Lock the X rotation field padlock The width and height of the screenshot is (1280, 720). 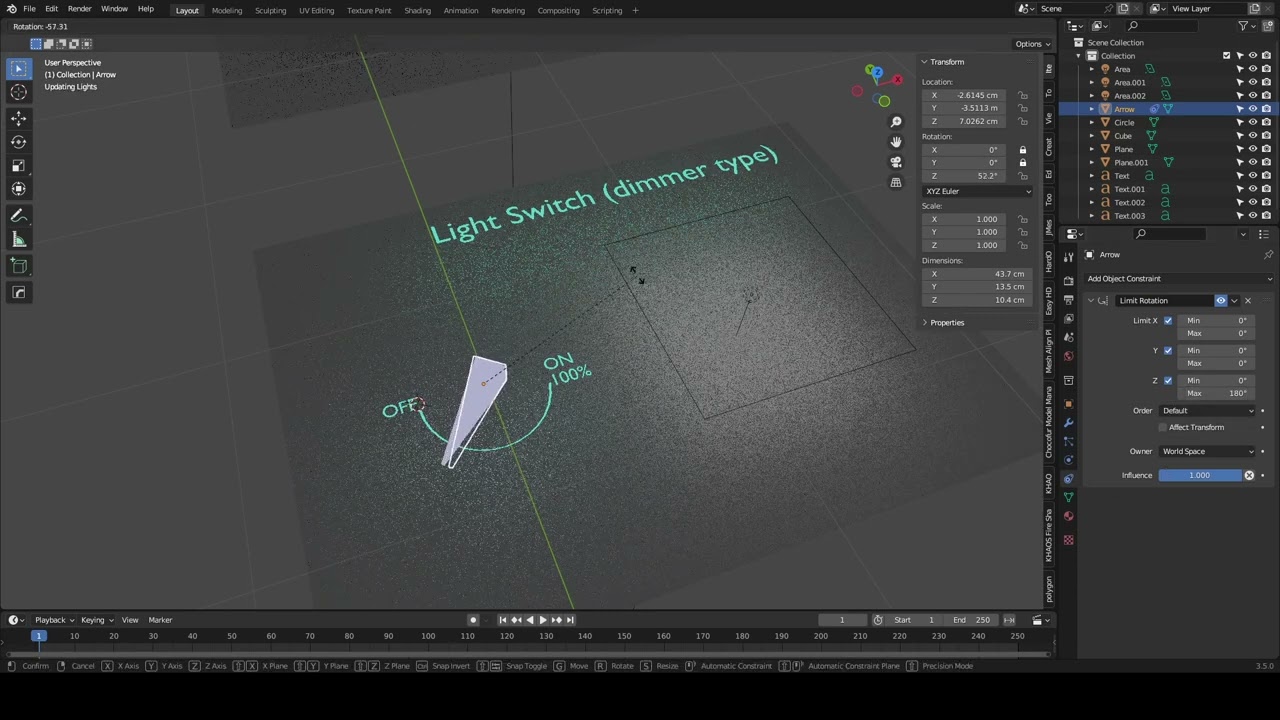coord(1022,149)
